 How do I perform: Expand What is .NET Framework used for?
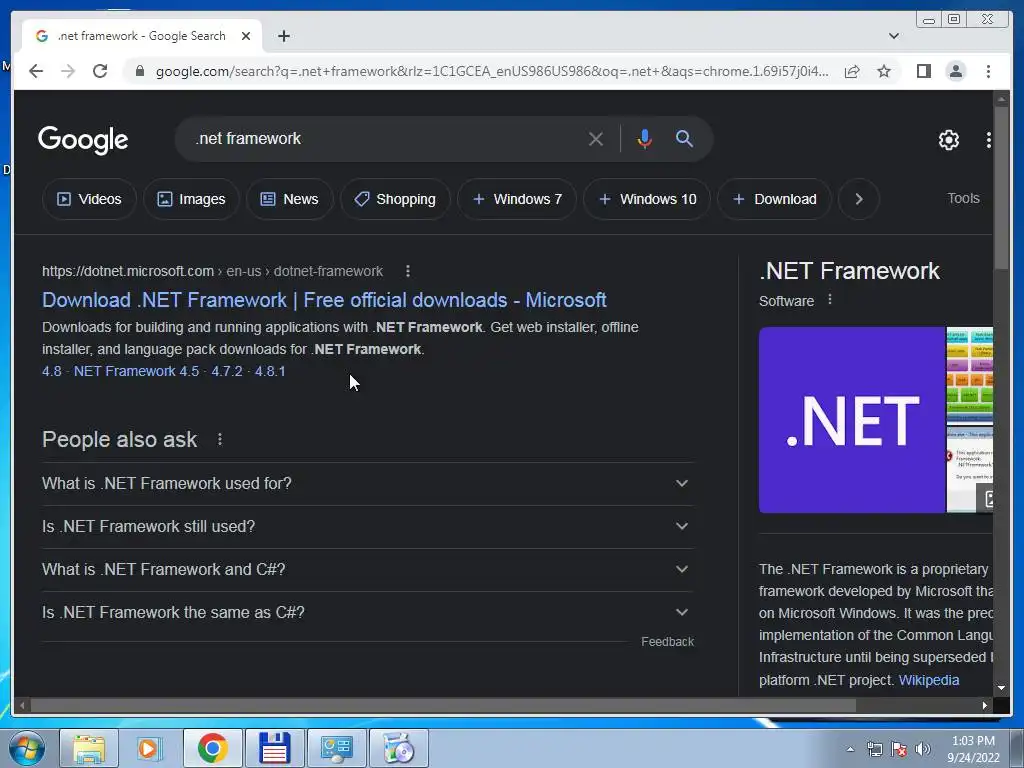pyautogui.click(x=367, y=483)
